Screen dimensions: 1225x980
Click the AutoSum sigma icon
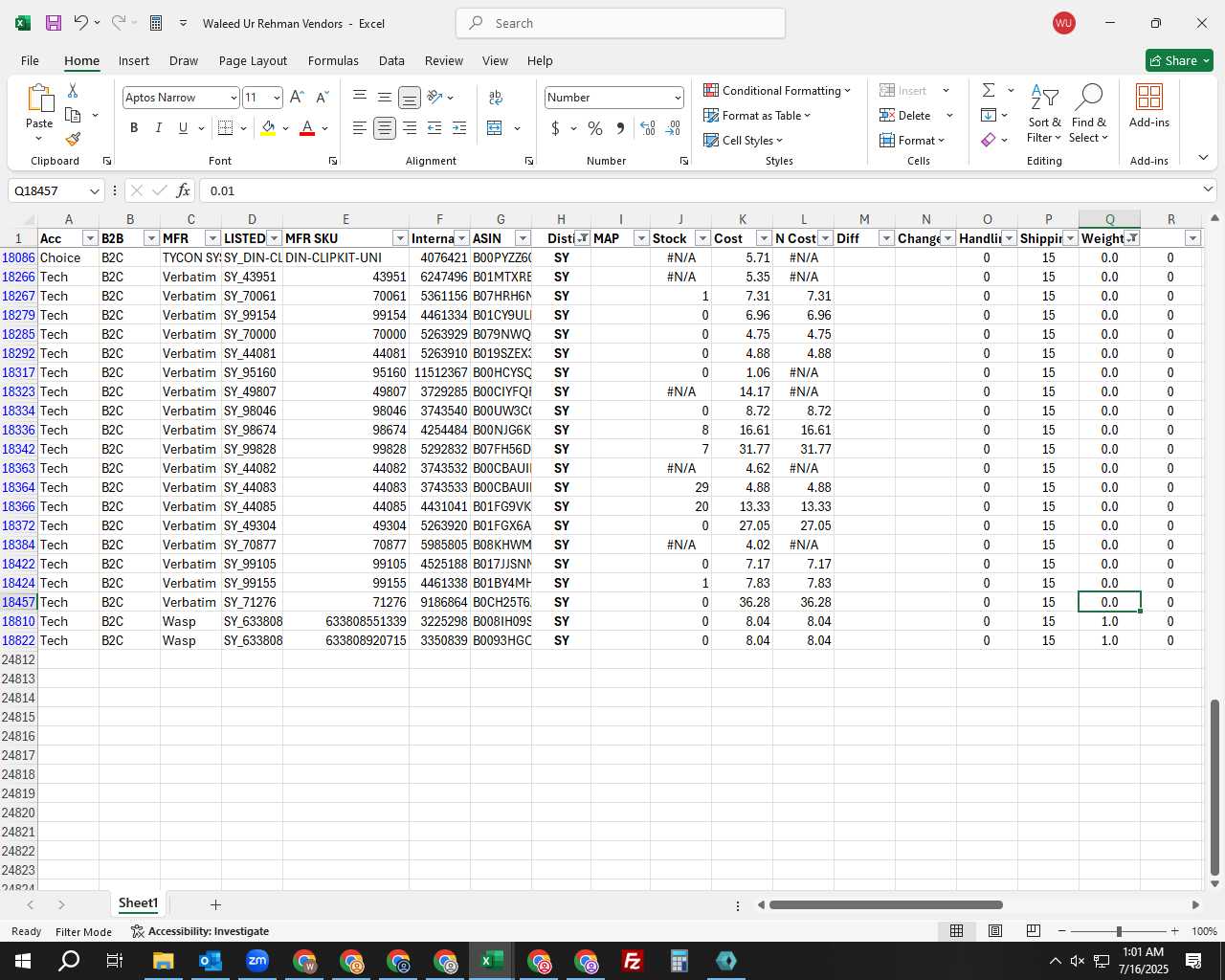click(x=989, y=90)
